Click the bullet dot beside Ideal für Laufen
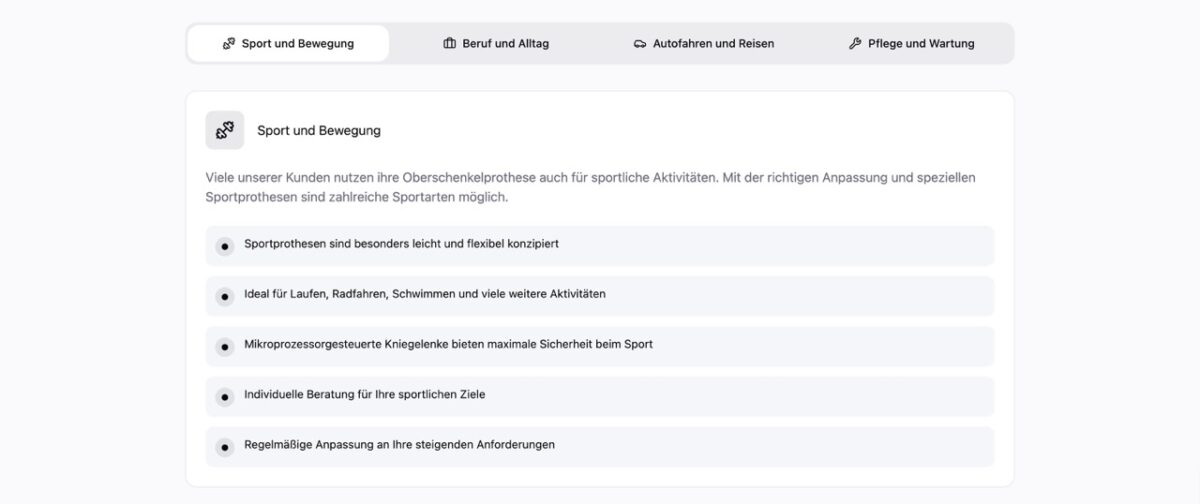This screenshot has width=1200, height=504. tap(225, 297)
